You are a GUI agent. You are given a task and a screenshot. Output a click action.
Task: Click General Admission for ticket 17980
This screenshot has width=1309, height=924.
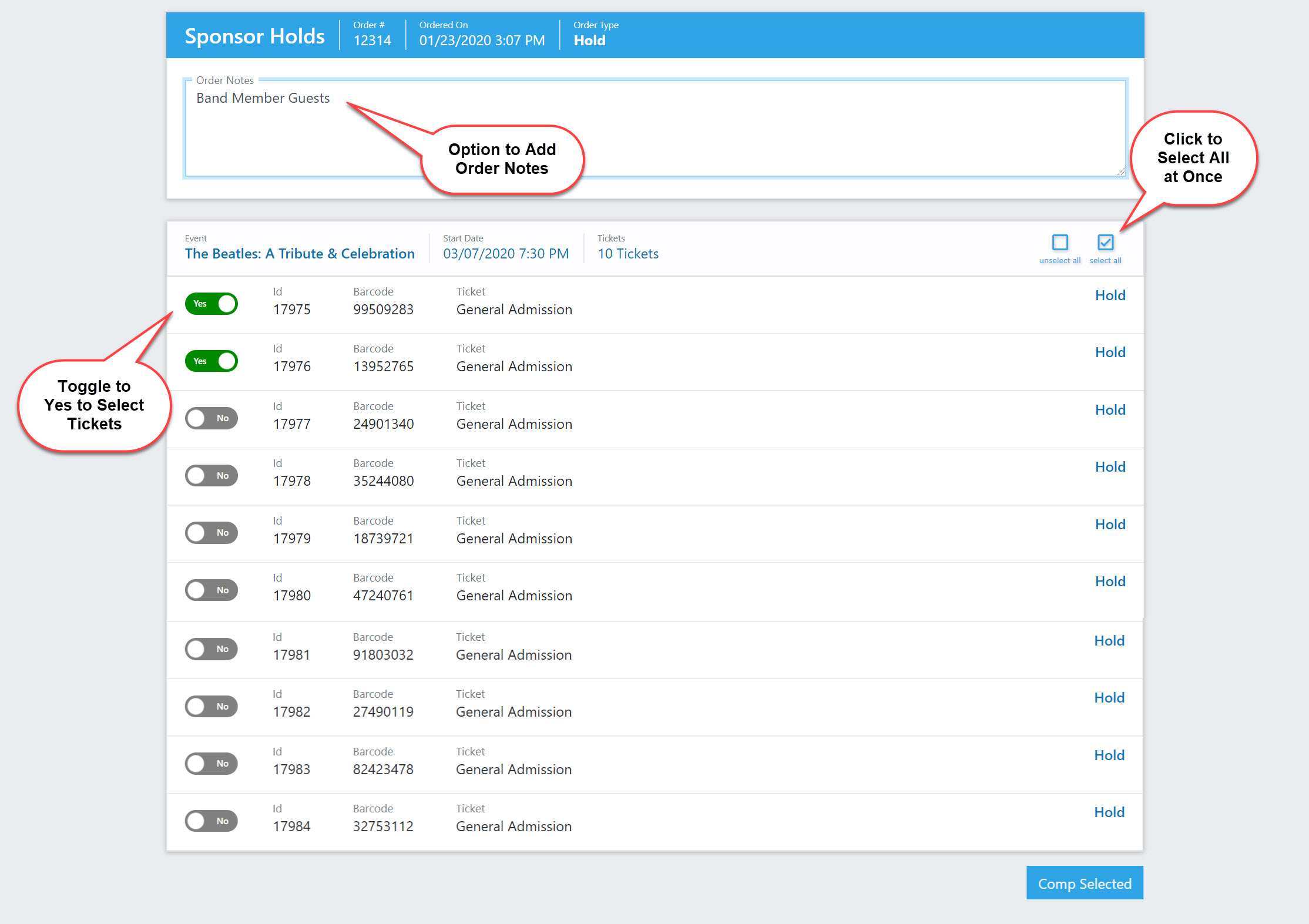[514, 596]
